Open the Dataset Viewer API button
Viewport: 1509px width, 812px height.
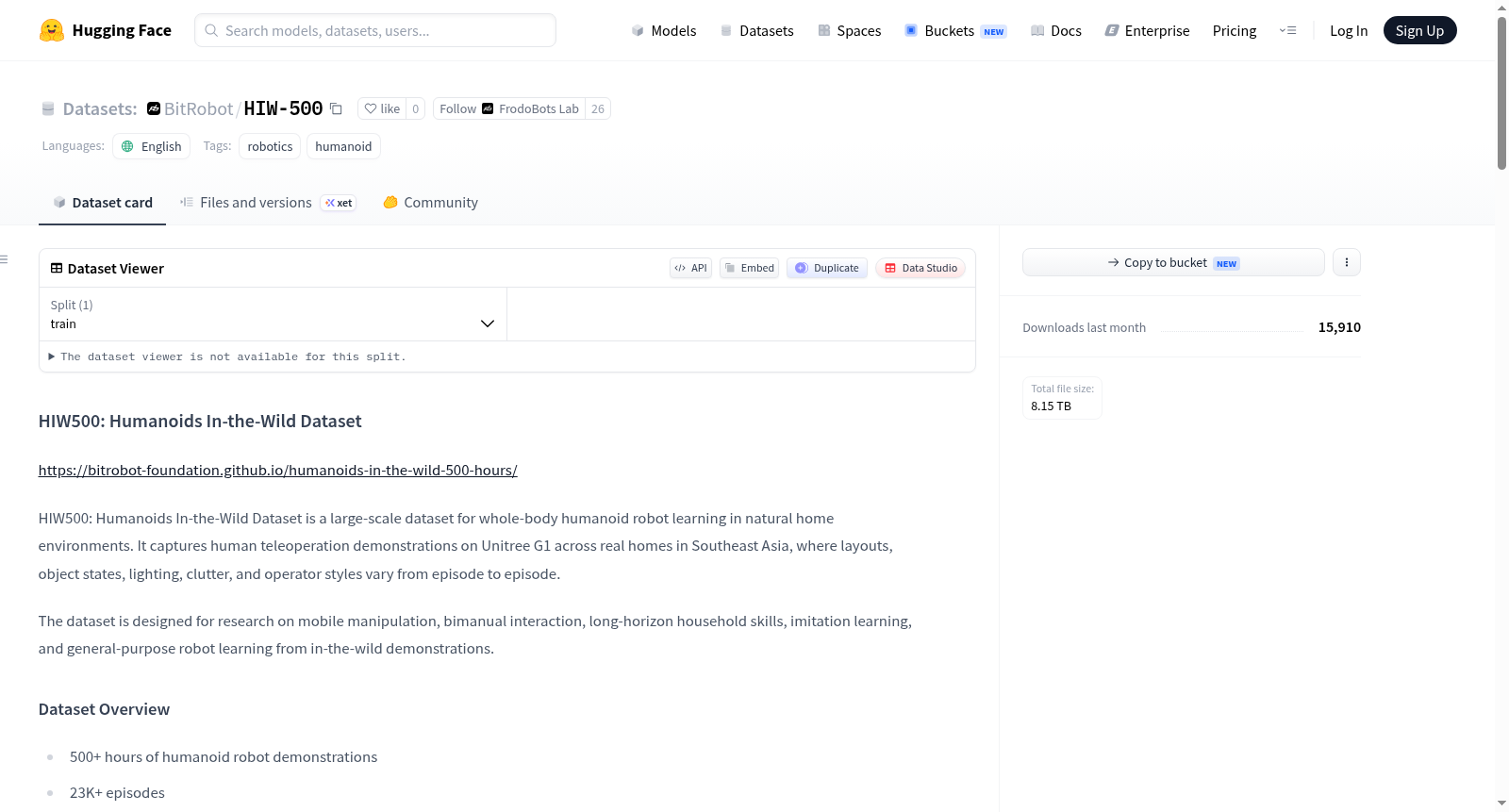[691, 268]
